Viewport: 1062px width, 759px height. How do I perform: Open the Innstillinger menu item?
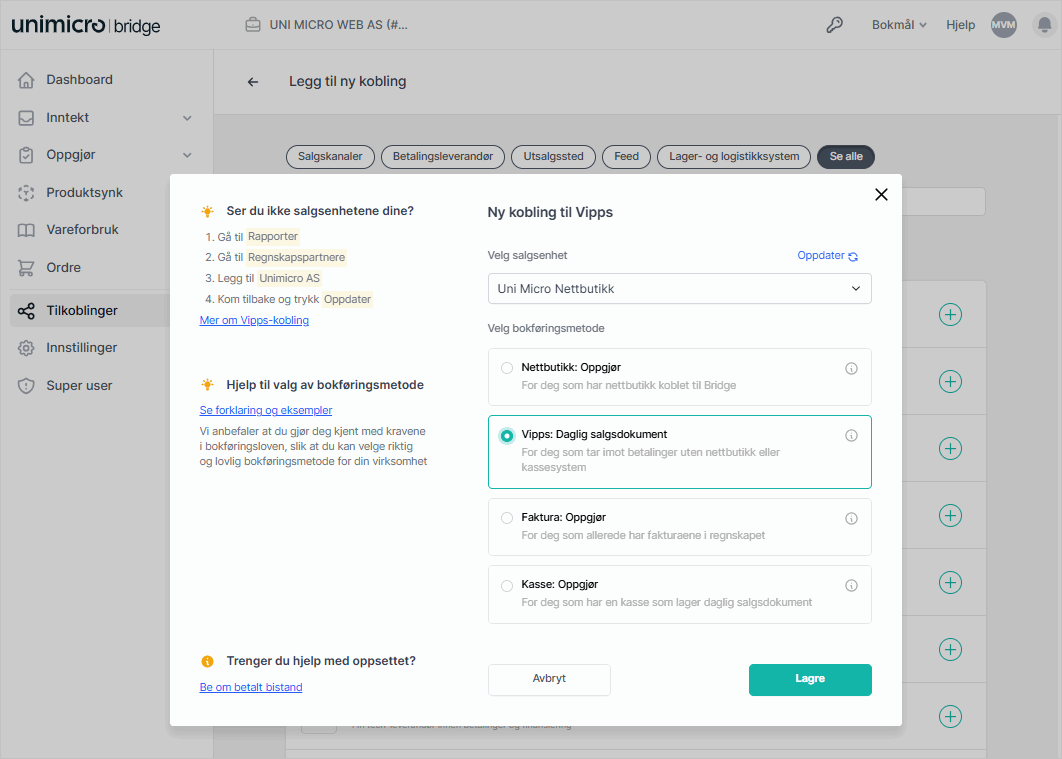pos(81,348)
